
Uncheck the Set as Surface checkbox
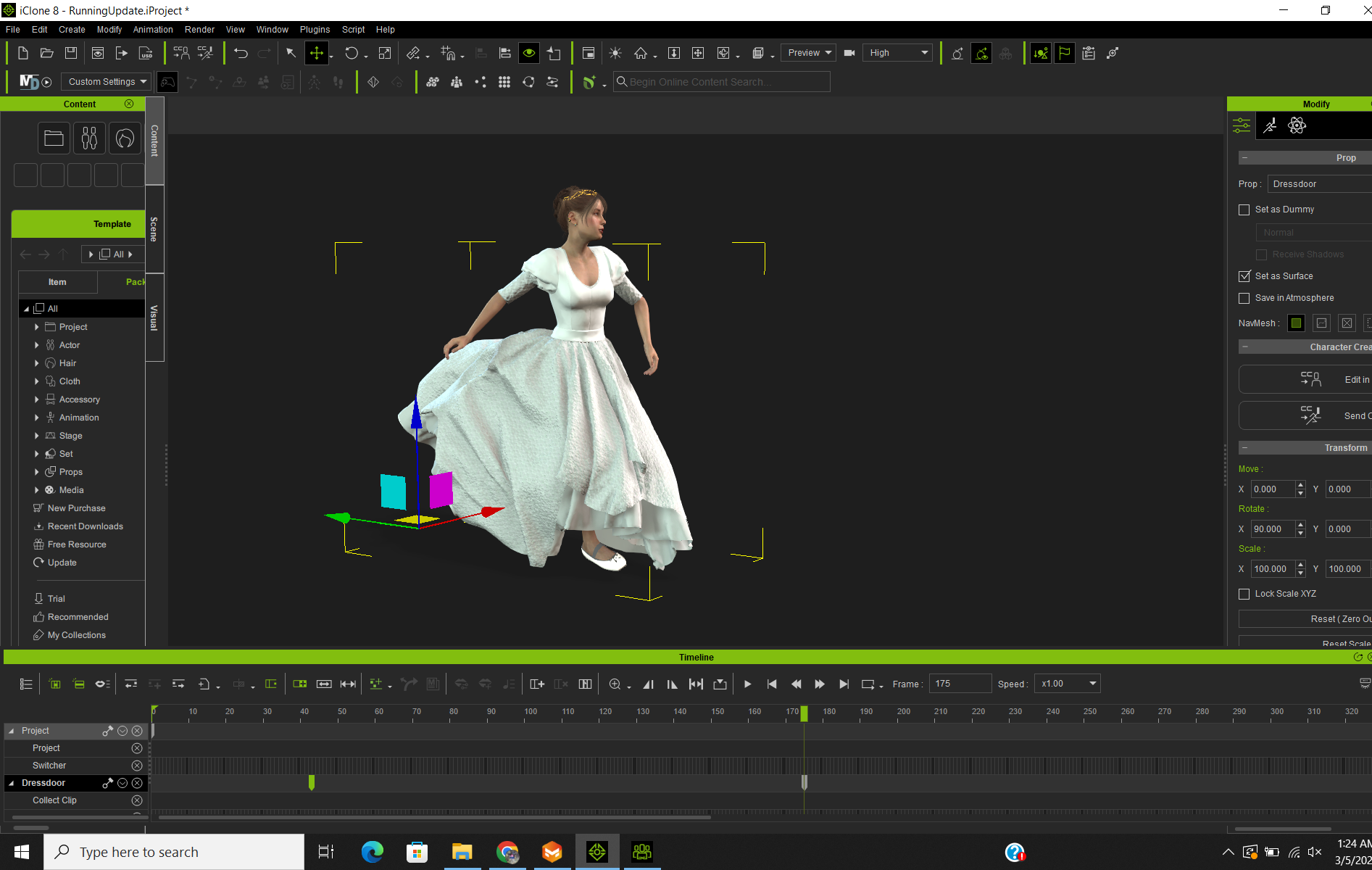[x=1244, y=276]
